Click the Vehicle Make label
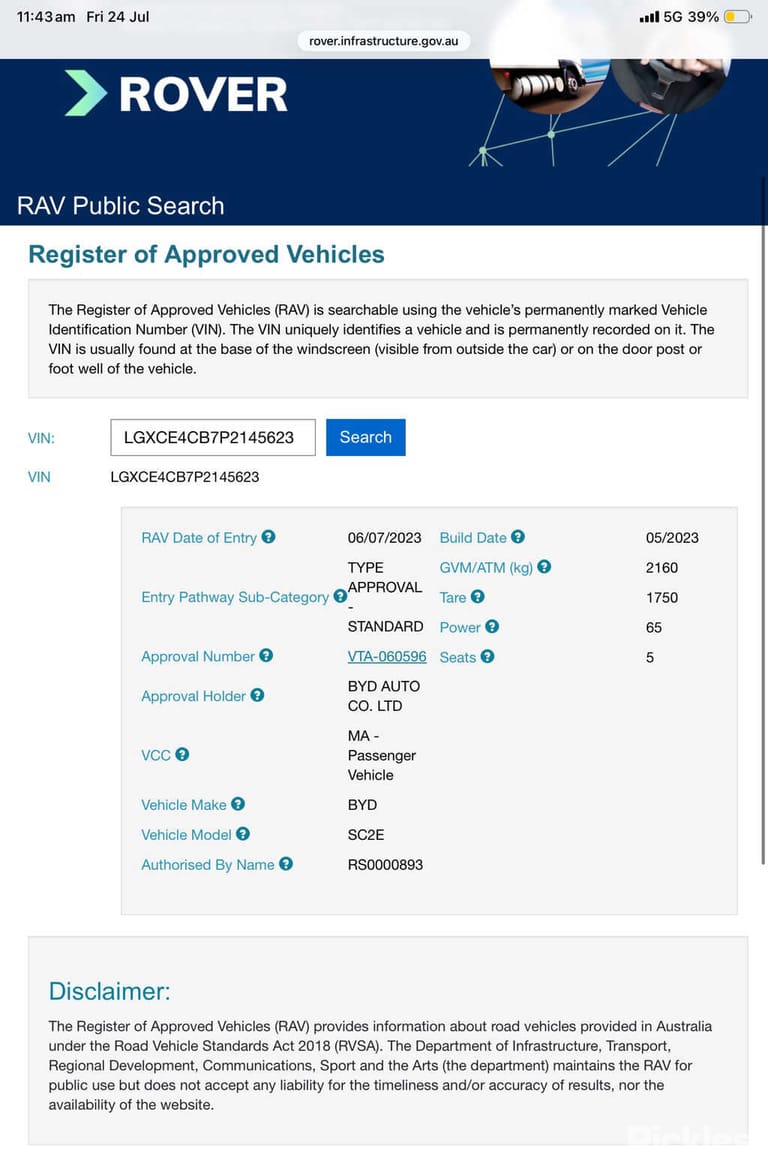 [184, 804]
